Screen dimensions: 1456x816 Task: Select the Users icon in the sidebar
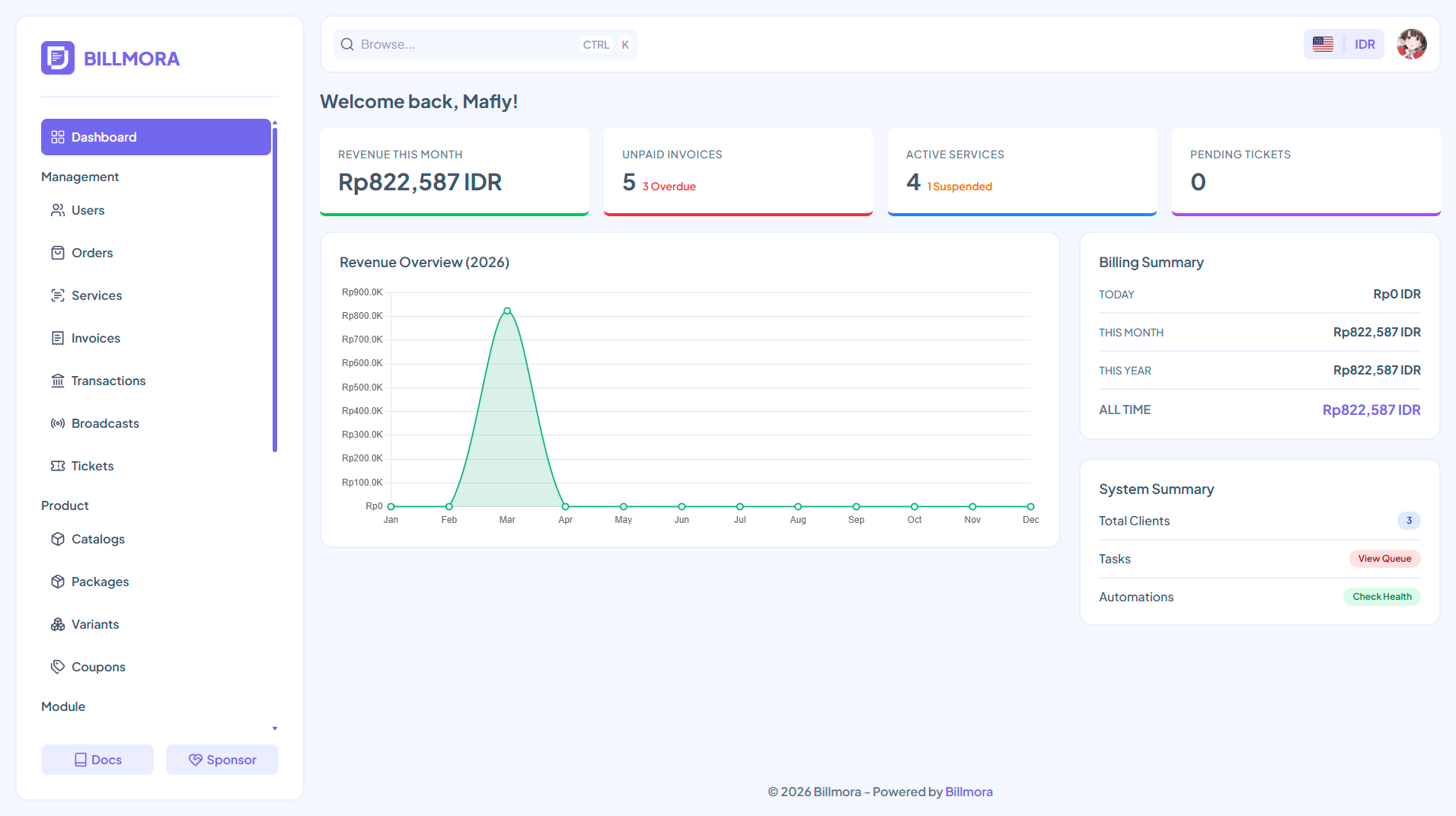point(59,210)
